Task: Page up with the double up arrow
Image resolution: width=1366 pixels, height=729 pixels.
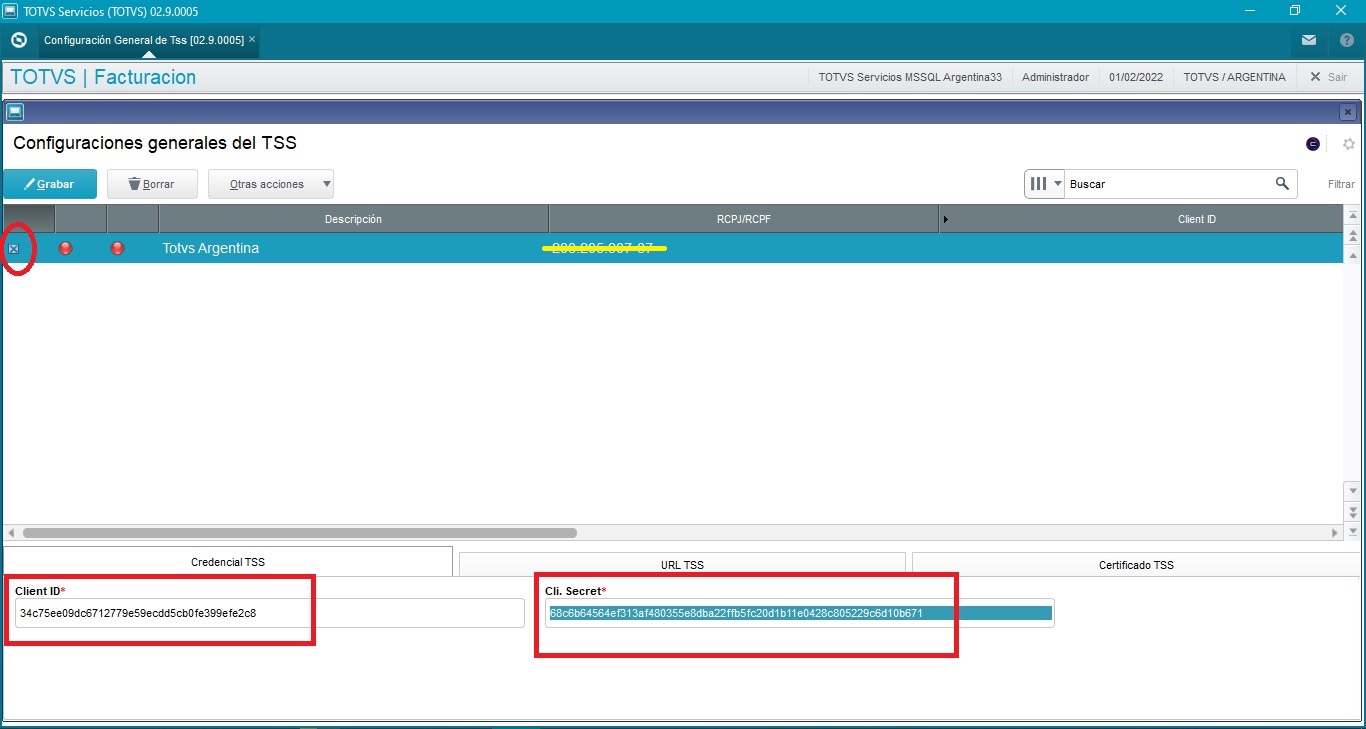Action: [1353, 236]
